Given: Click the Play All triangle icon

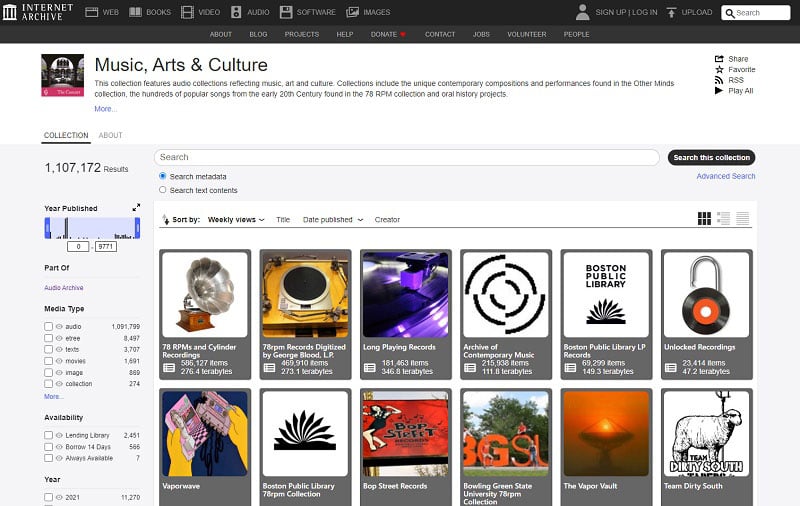Looking at the screenshot, I should tap(719, 91).
